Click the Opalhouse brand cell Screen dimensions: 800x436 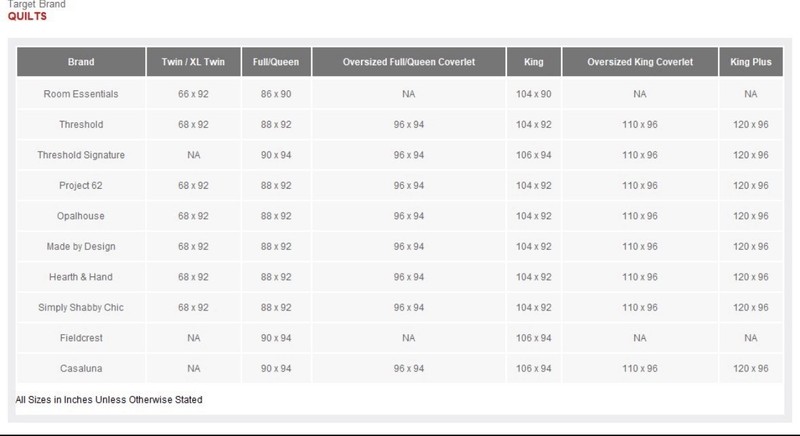81,216
